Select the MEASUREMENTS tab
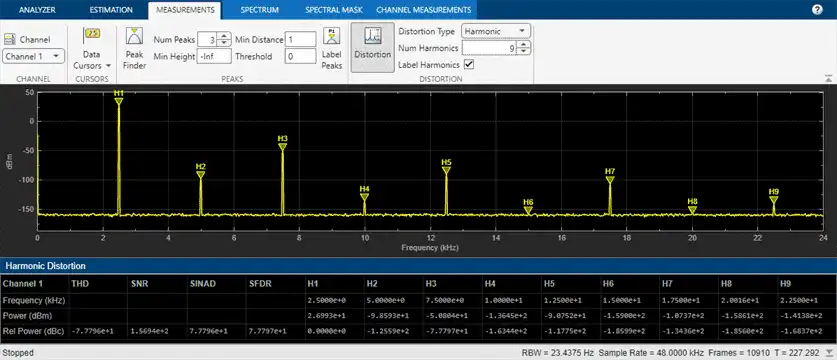 (x=185, y=10)
